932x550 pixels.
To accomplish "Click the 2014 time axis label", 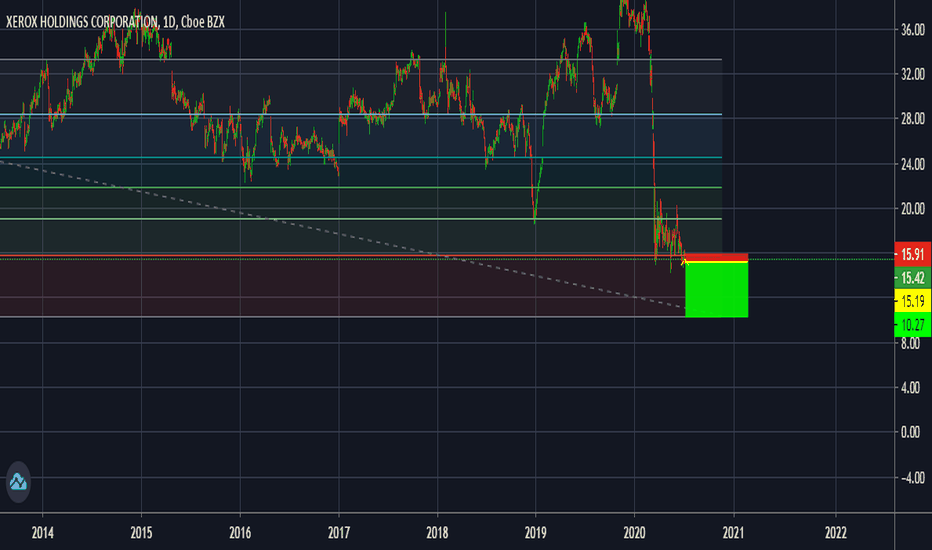I will click(x=42, y=533).
